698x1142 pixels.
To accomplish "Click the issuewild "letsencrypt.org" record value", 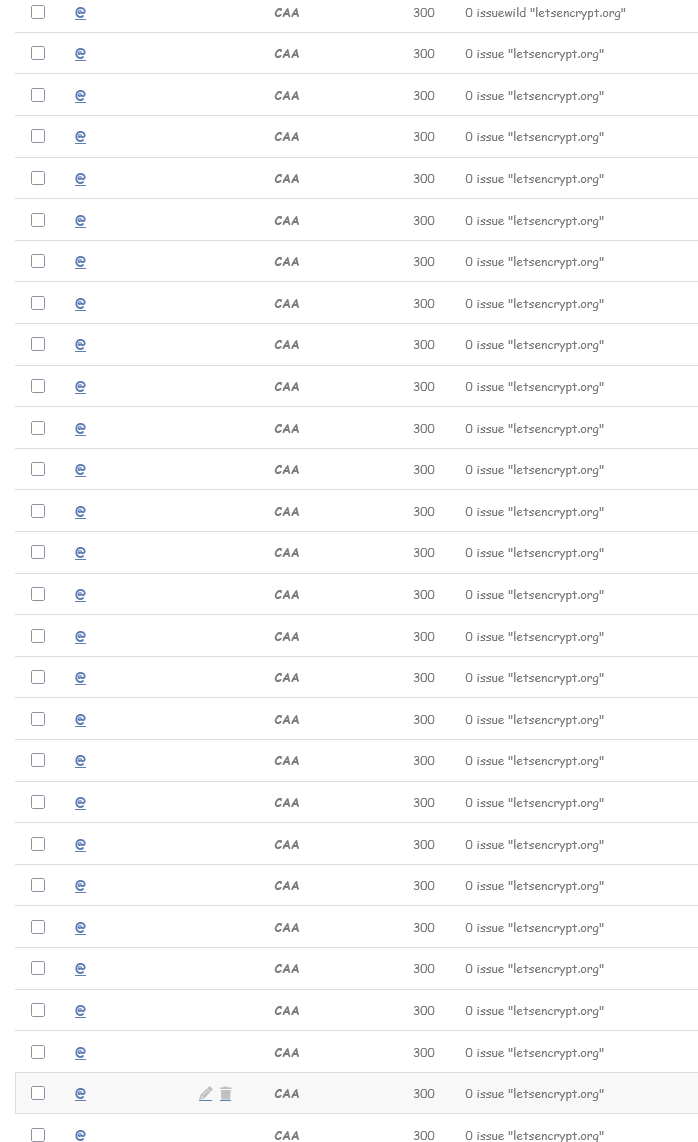I will pos(545,13).
